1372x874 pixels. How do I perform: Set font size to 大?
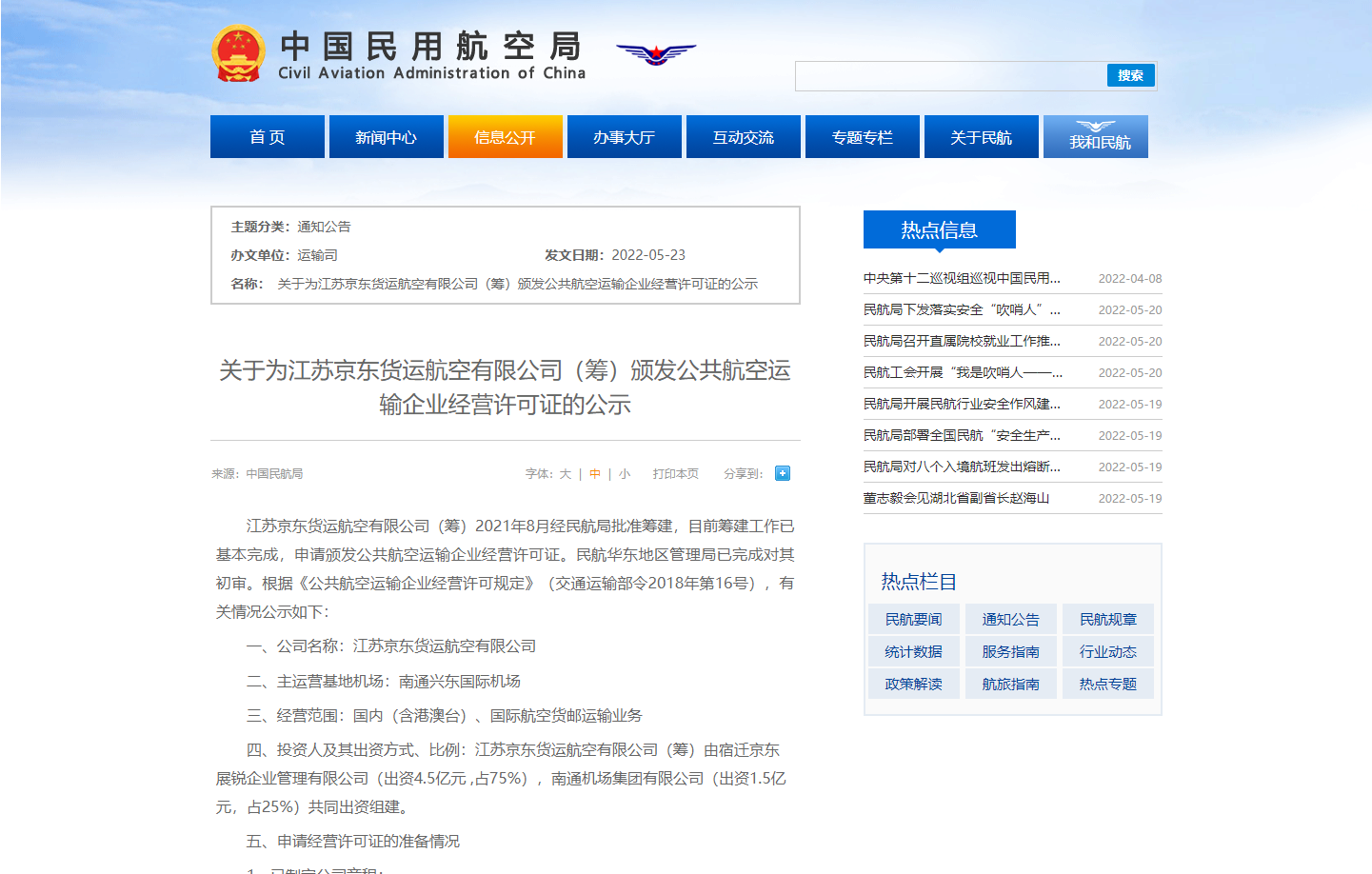click(566, 474)
